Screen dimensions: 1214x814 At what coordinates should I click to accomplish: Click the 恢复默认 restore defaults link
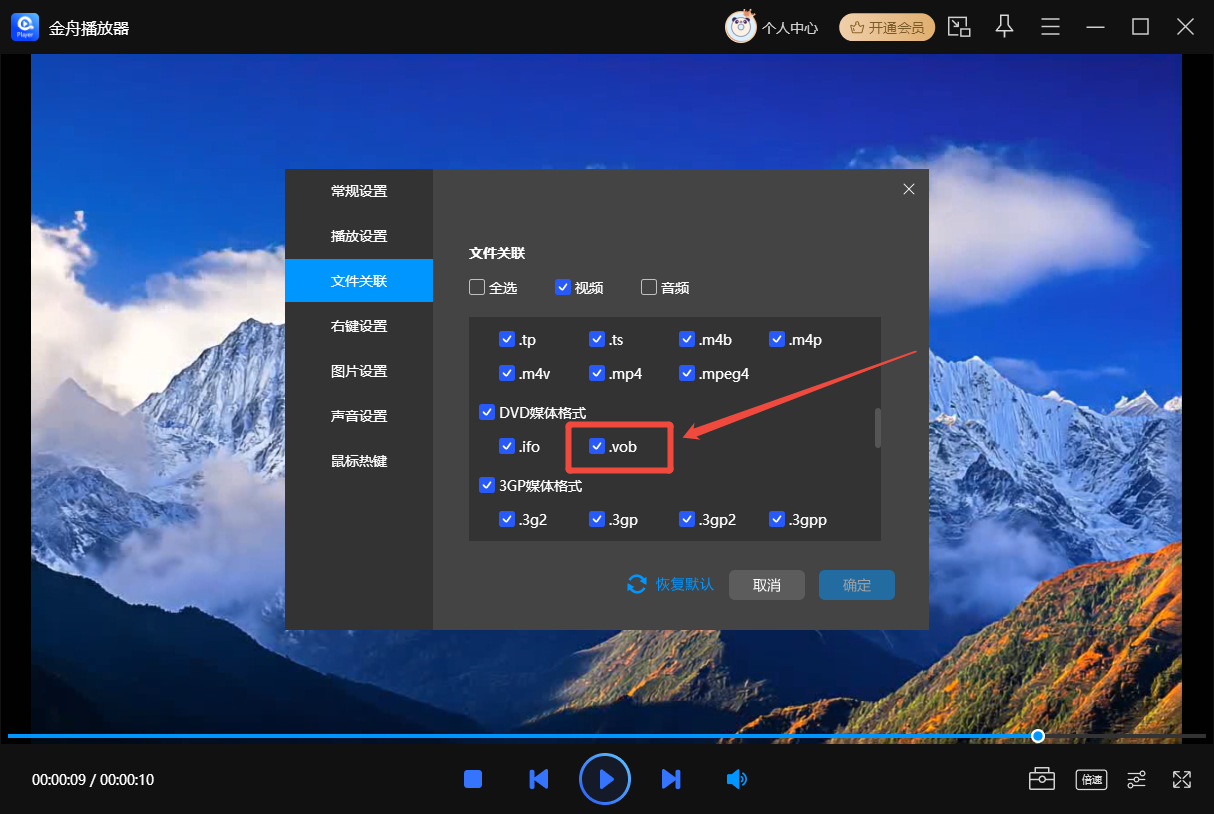pos(670,585)
